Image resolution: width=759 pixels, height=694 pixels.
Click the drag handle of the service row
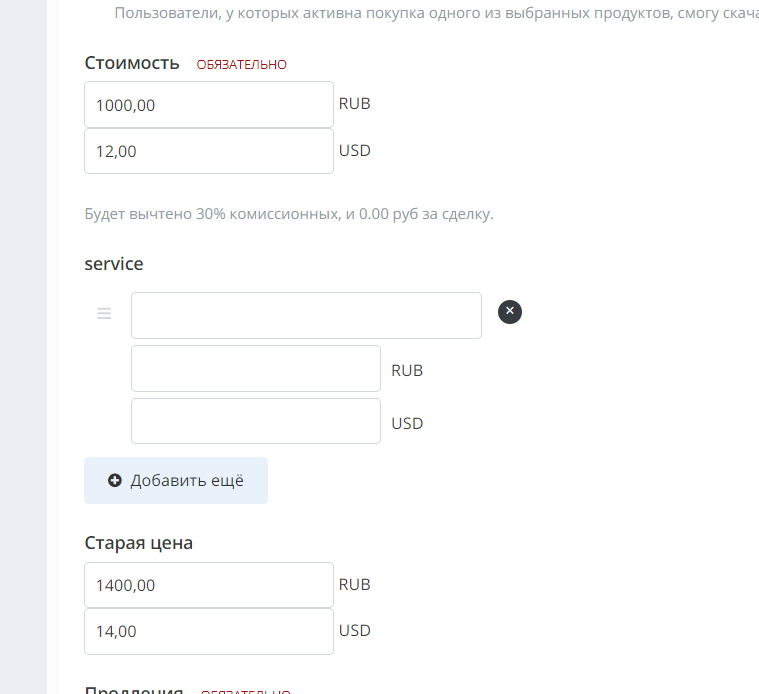click(104, 314)
